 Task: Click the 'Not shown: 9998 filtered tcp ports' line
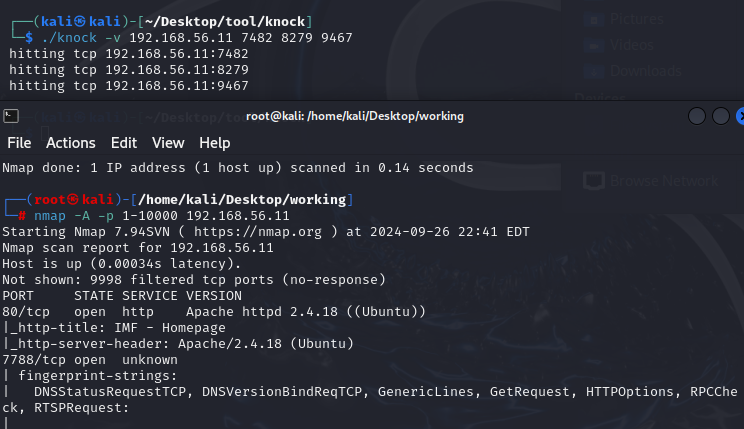(194, 280)
